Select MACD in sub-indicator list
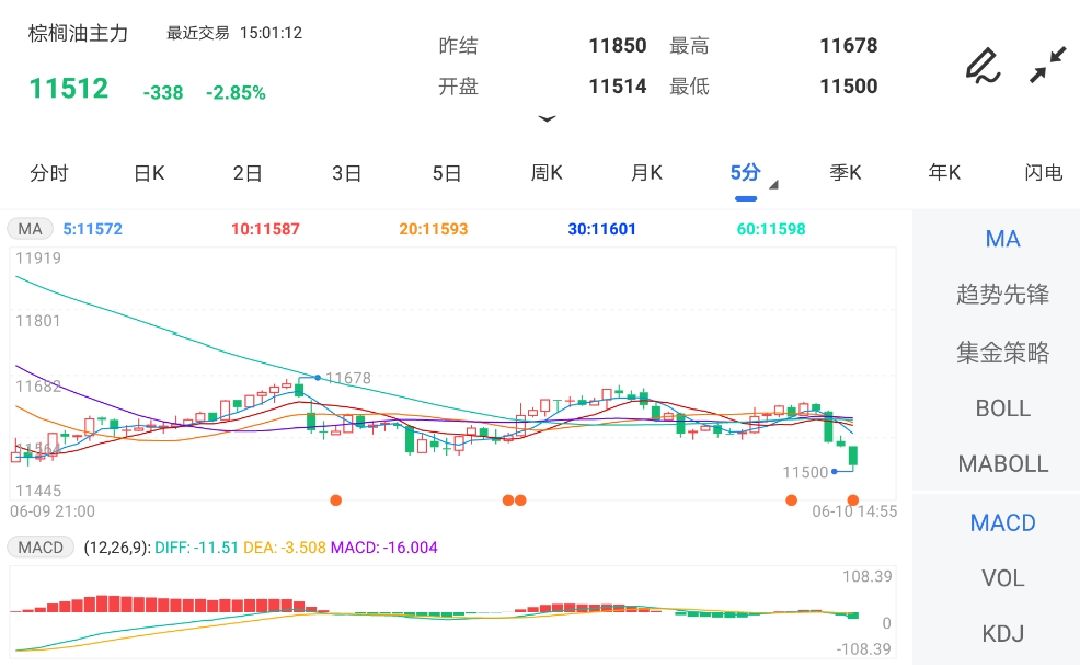1080x665 pixels. click(1003, 523)
